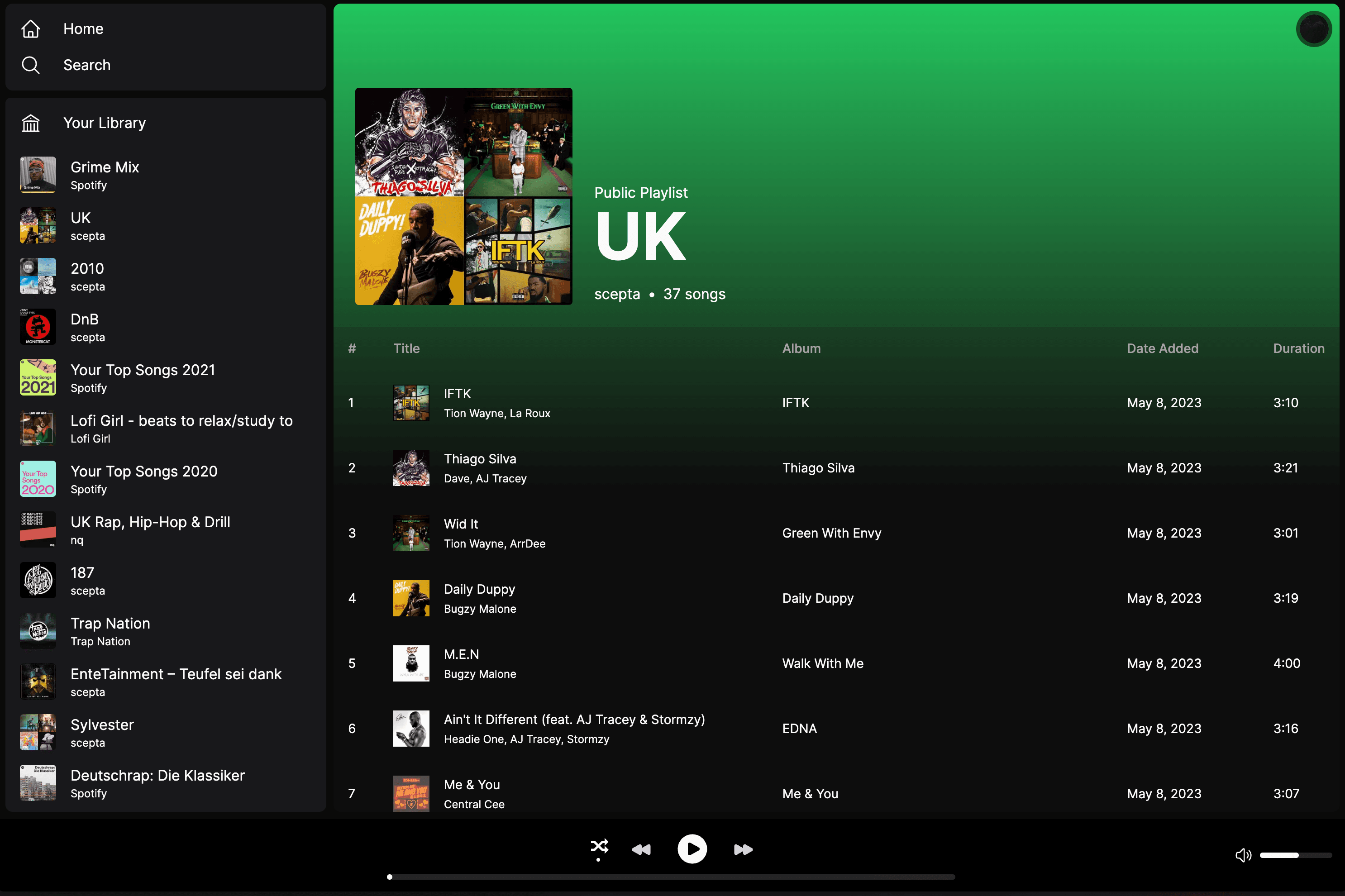Click the Home icon in sidebar
Viewport: 1345px width, 896px height.
[31, 29]
